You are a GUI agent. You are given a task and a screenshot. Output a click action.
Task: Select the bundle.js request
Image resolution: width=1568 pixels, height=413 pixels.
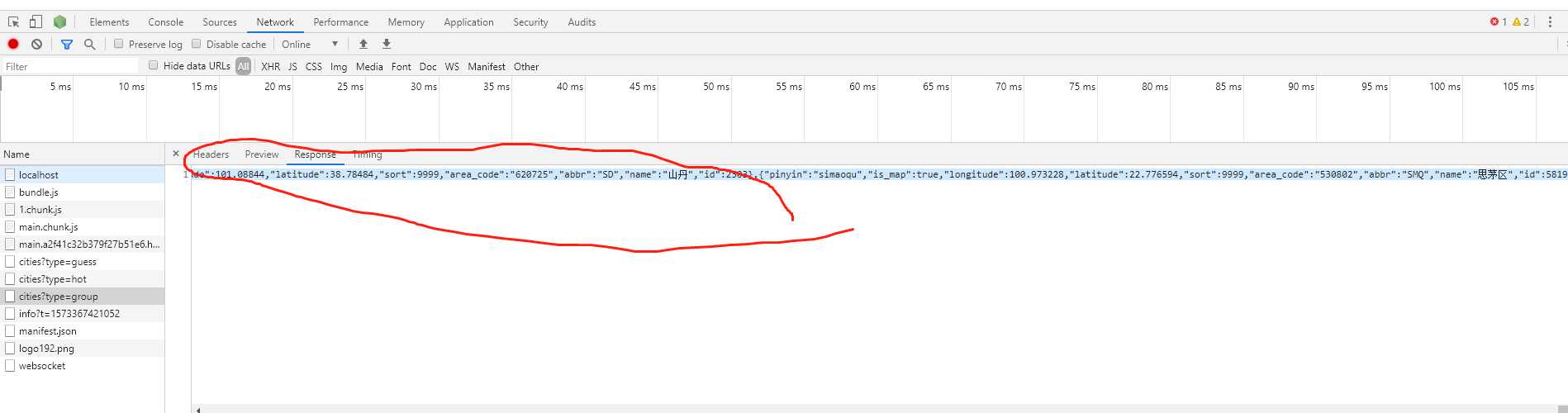(83, 192)
